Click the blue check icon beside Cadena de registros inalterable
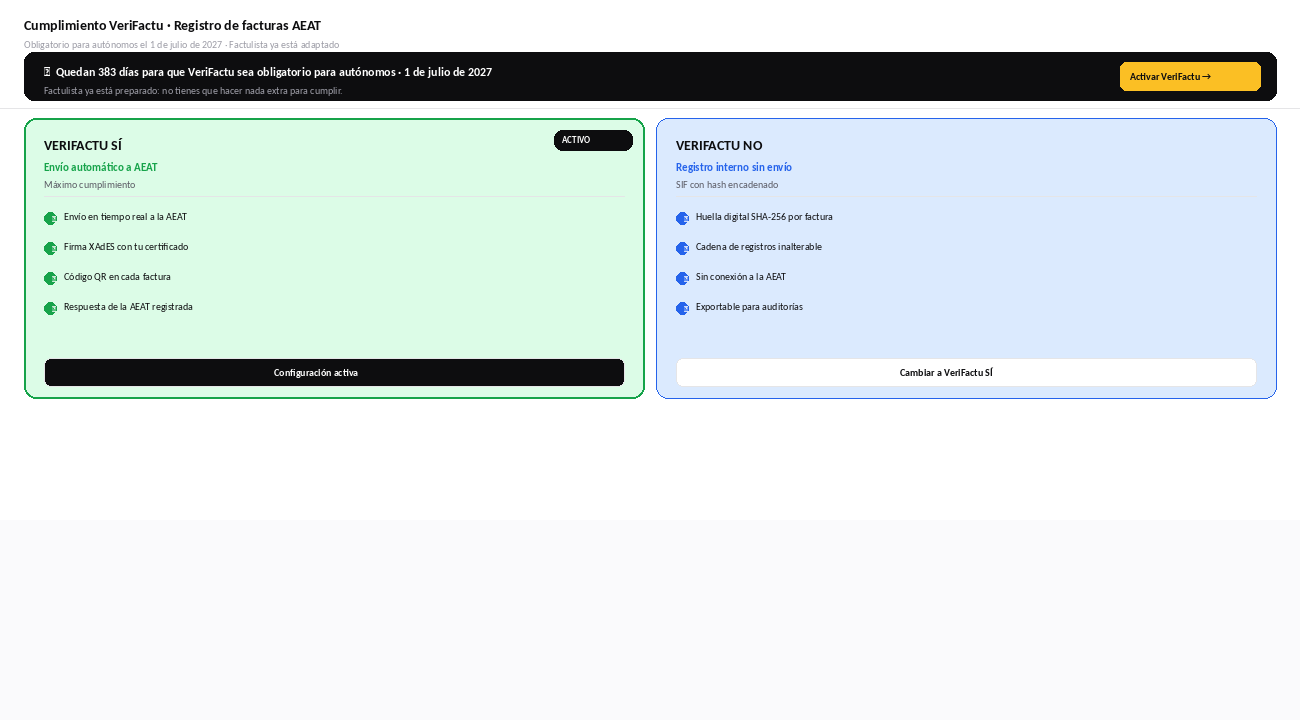1300x720 pixels. click(x=682, y=248)
